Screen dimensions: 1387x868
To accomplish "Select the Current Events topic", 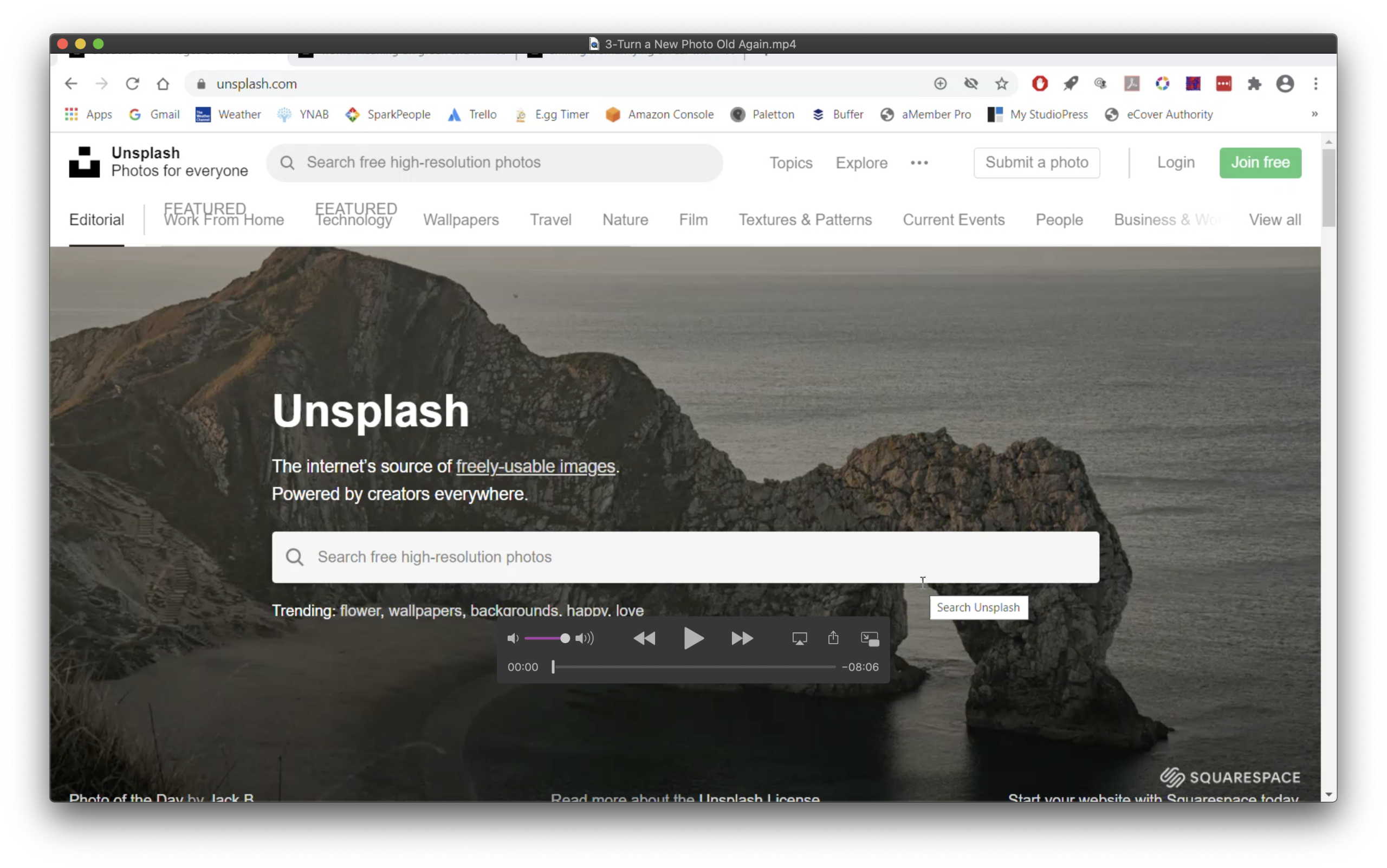I will [954, 220].
